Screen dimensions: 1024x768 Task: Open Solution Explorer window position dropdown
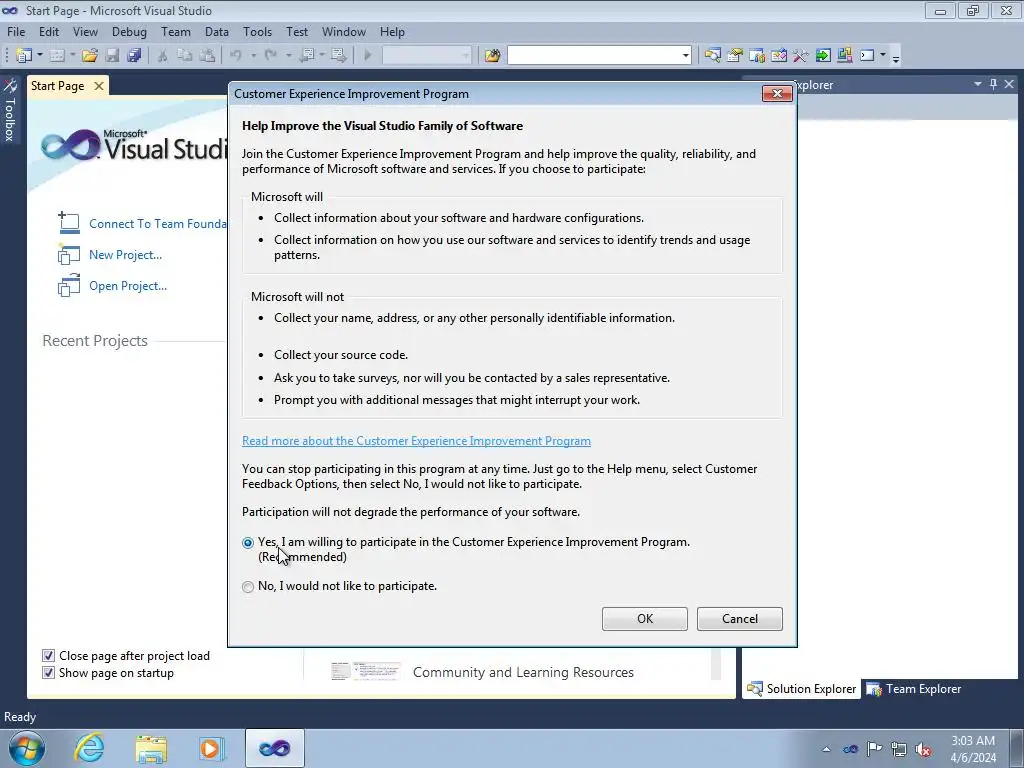tap(978, 84)
